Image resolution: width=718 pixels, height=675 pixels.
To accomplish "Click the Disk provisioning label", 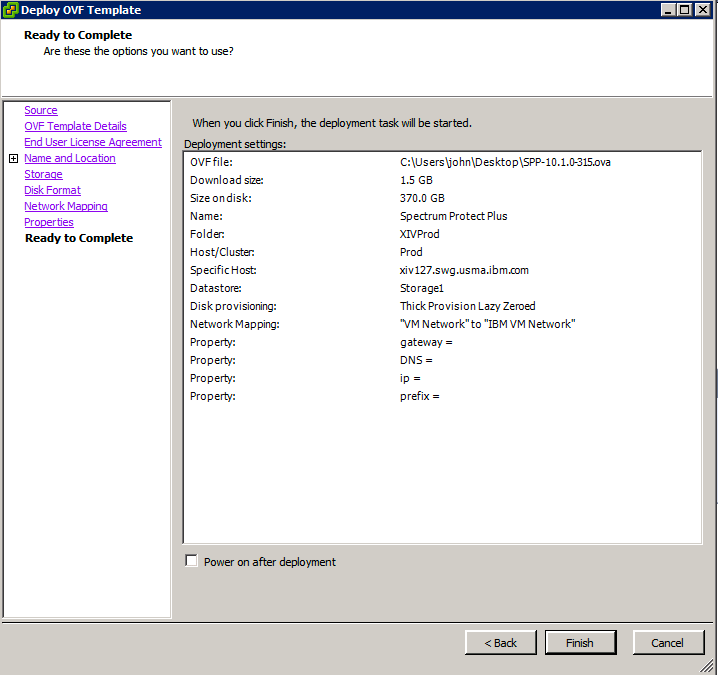I will tap(234, 306).
